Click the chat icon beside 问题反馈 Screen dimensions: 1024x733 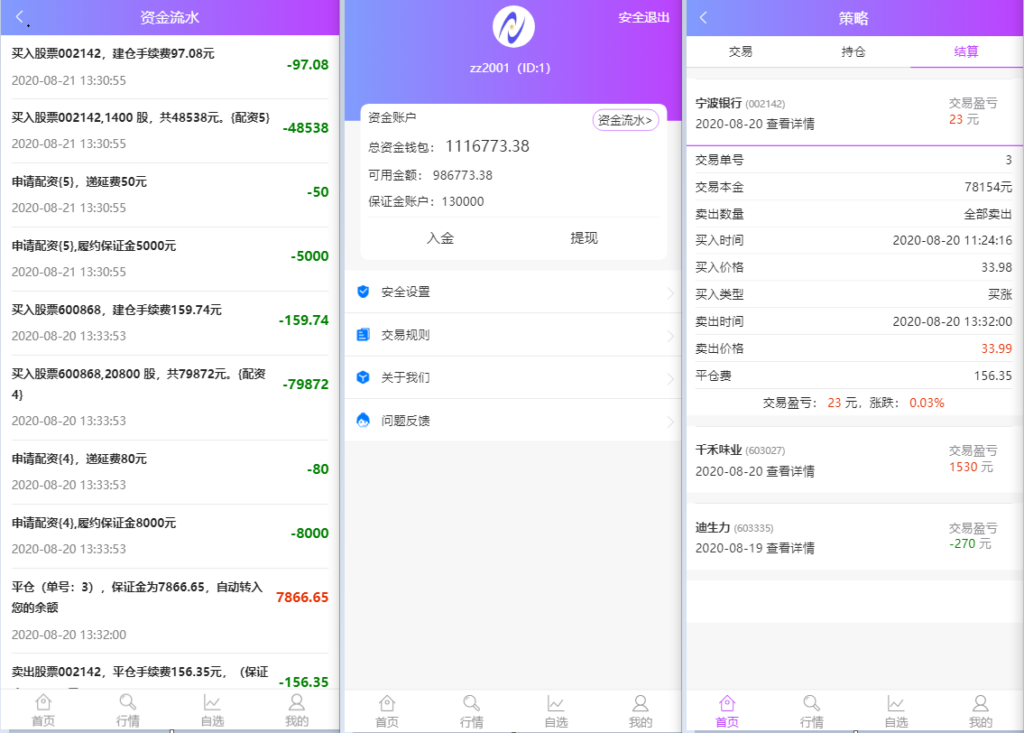point(363,420)
